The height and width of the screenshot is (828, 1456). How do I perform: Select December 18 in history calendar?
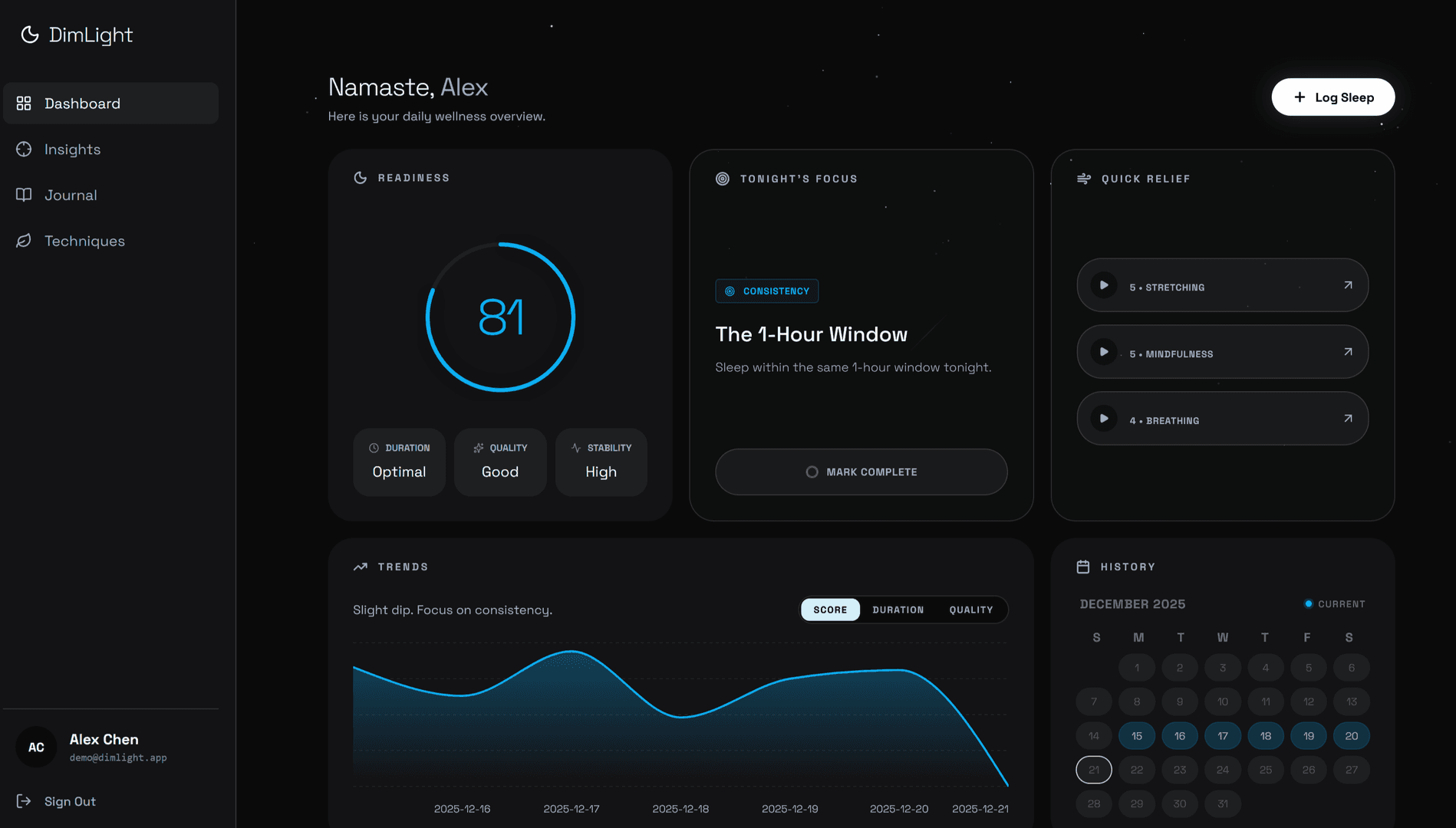point(1265,736)
